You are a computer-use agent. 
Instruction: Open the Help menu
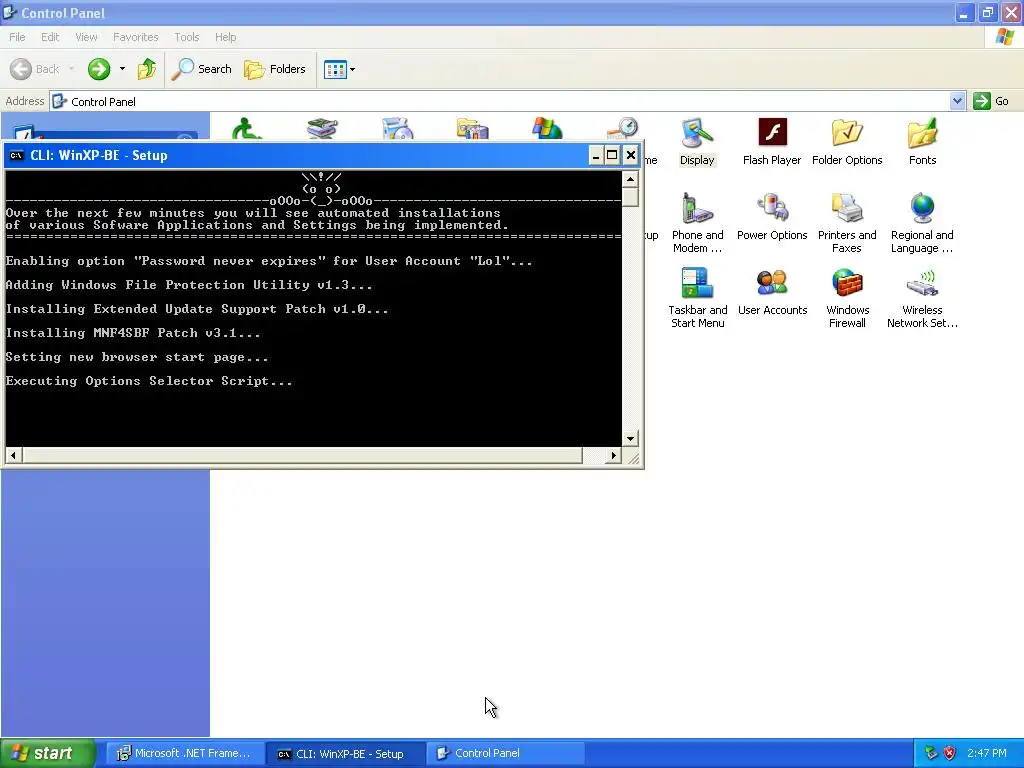coord(225,37)
